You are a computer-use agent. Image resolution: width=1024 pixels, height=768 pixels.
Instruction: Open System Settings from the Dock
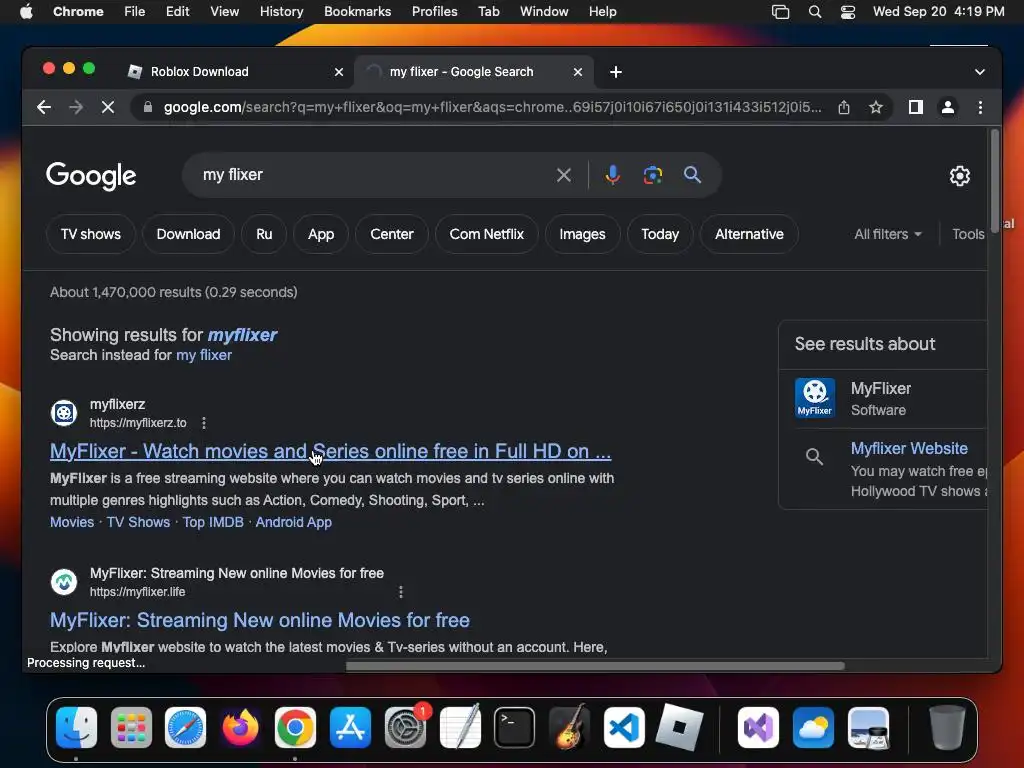(x=405, y=728)
